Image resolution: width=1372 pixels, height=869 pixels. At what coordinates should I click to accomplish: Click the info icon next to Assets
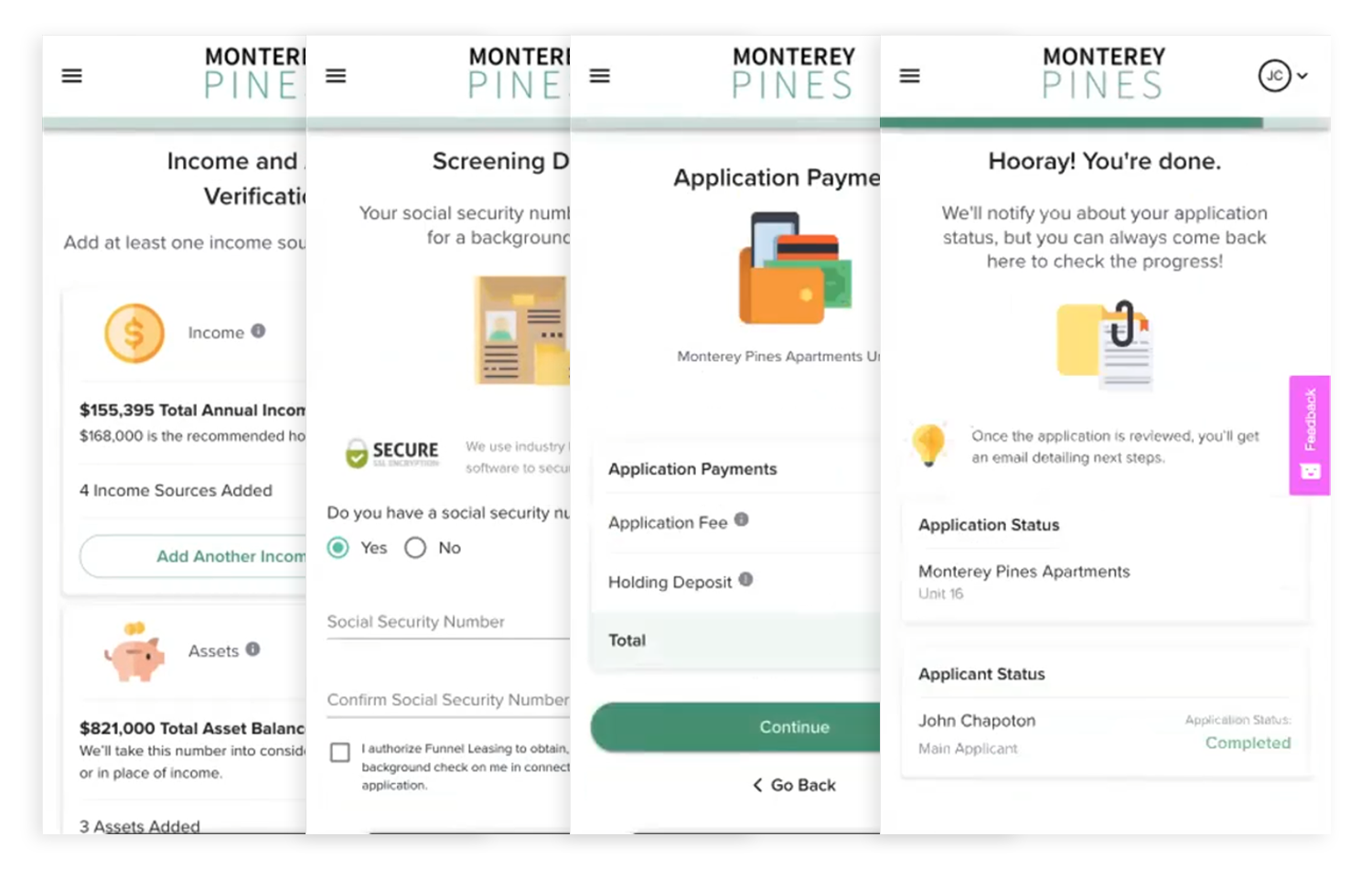tap(252, 649)
